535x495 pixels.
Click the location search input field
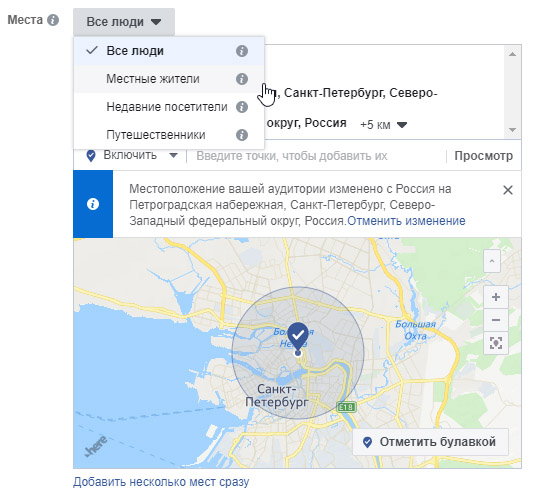click(x=316, y=156)
